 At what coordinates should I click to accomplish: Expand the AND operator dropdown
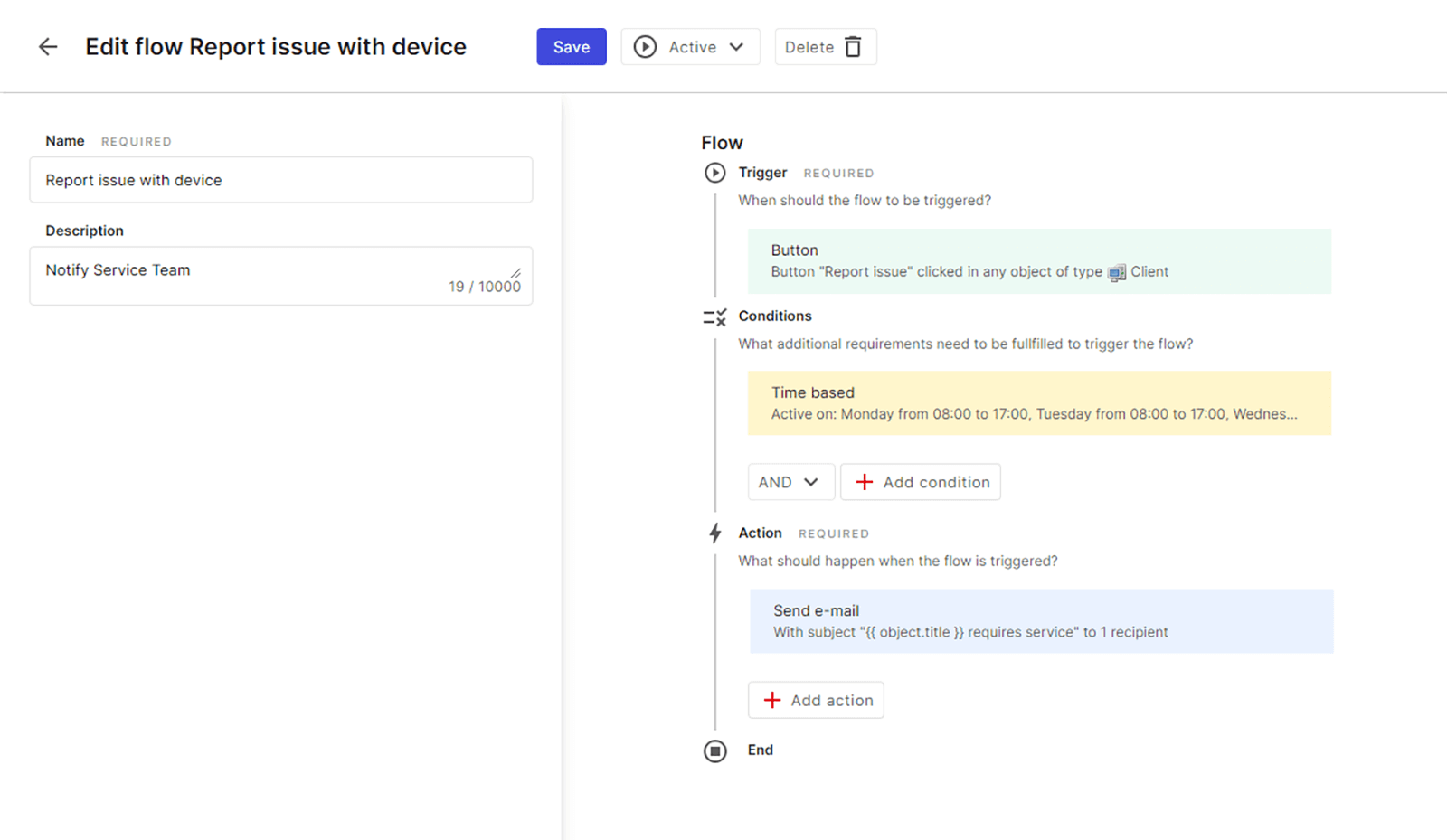[x=790, y=482]
